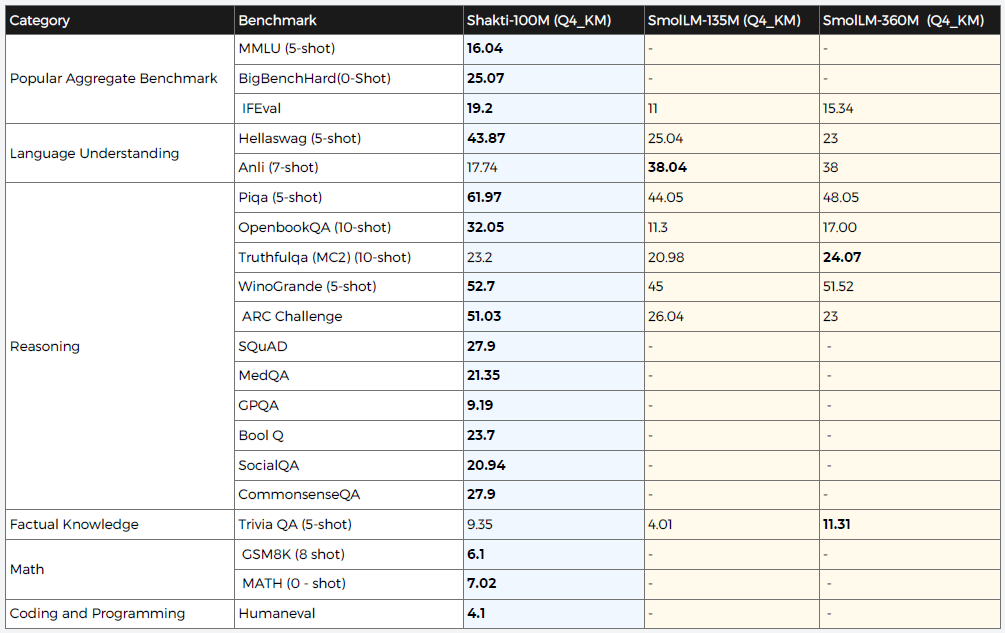This screenshot has width=1005, height=633.
Task: Select the Coding and Programming cell
Action: pos(97,613)
